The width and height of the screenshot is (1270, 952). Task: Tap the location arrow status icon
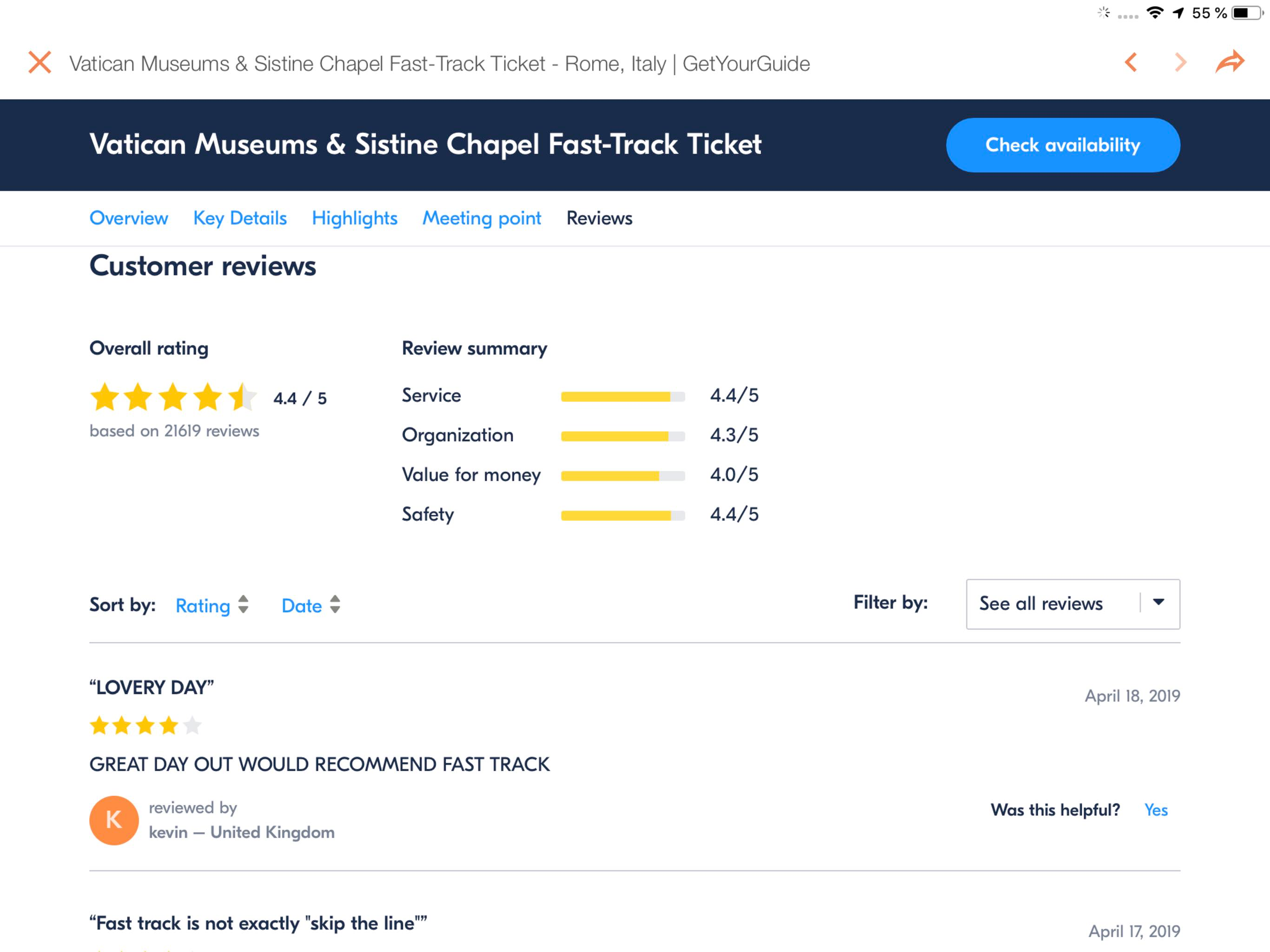point(1178,13)
